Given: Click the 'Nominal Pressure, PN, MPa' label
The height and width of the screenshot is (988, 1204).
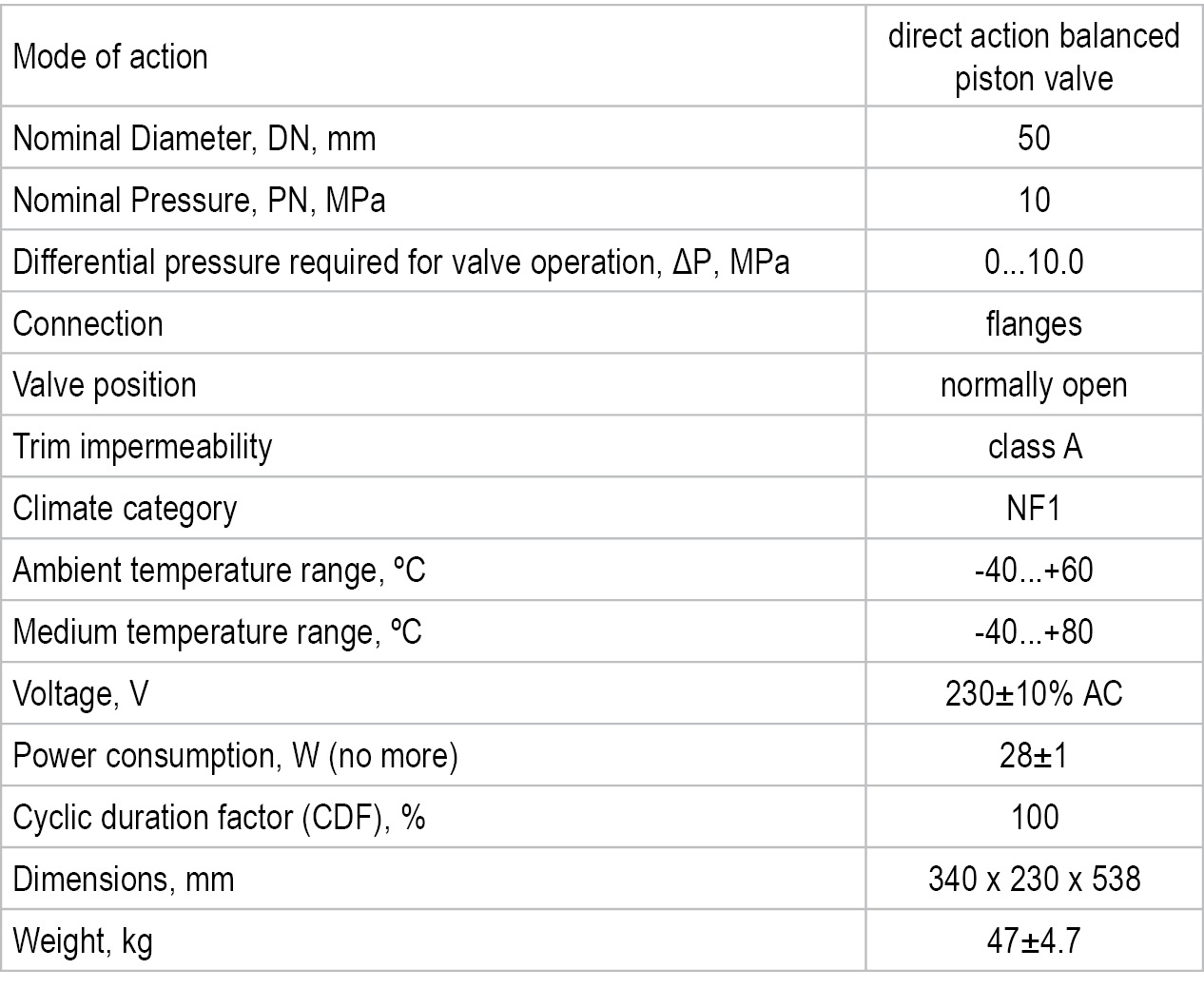Looking at the screenshot, I should pyautogui.click(x=199, y=201).
